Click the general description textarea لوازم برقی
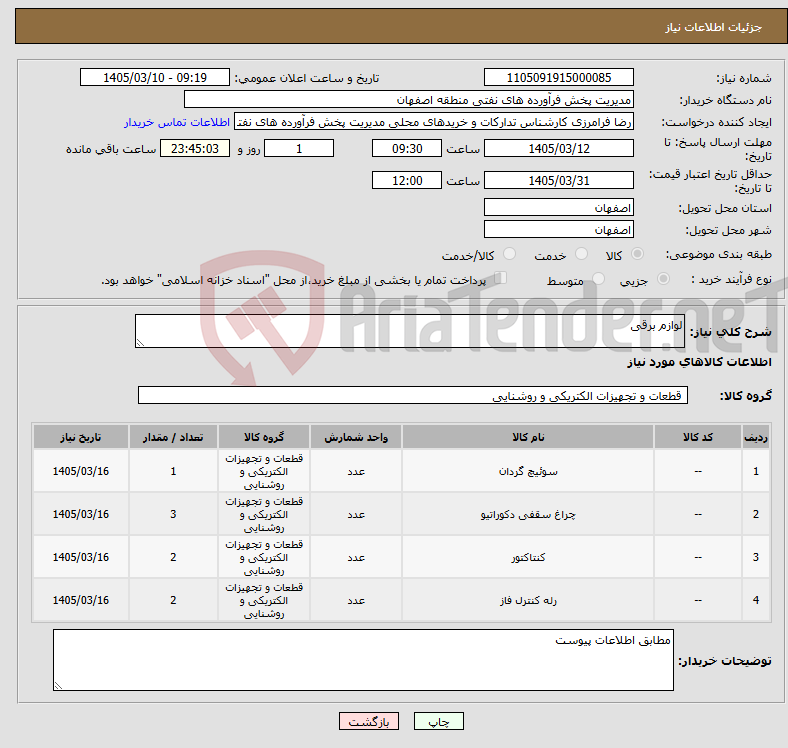 pyautogui.click(x=410, y=331)
